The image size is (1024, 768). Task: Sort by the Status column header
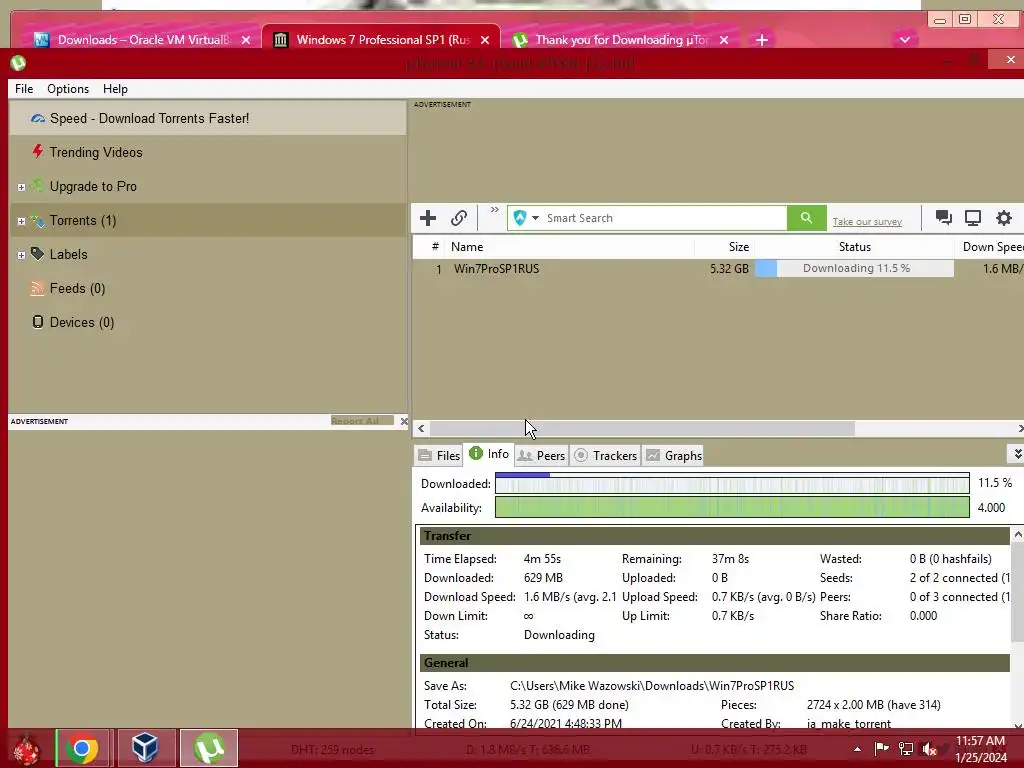pyautogui.click(x=854, y=247)
